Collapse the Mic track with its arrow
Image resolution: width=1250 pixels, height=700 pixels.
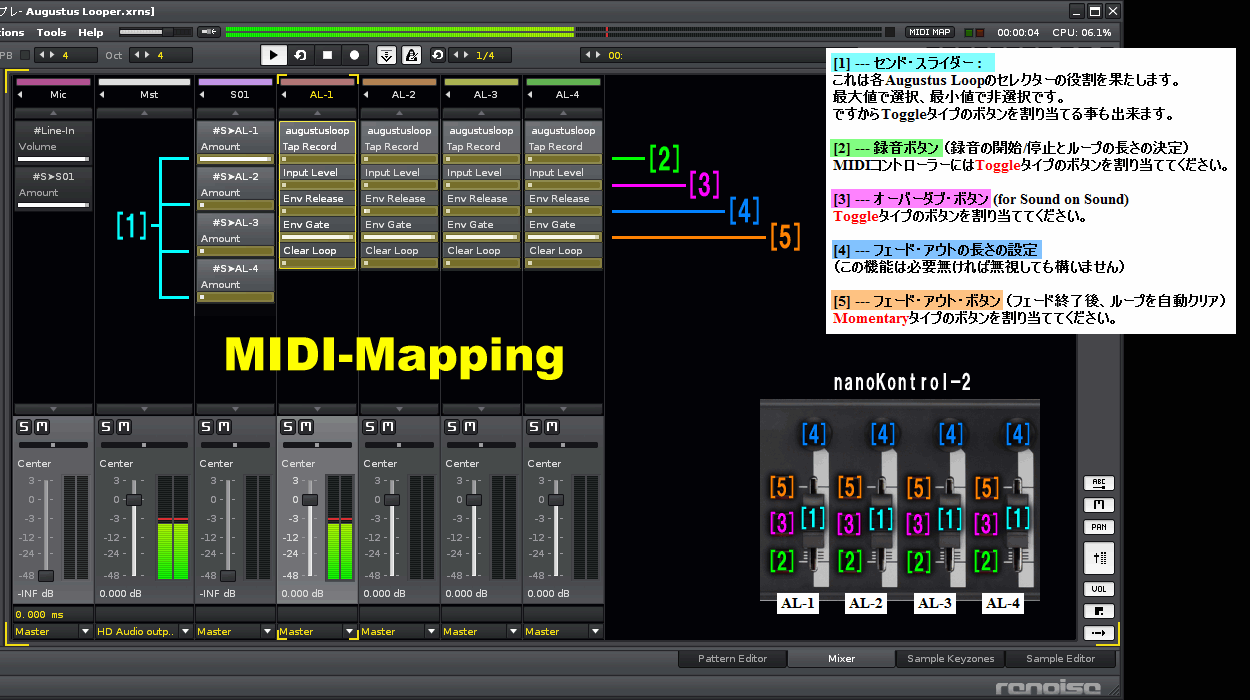(21, 95)
